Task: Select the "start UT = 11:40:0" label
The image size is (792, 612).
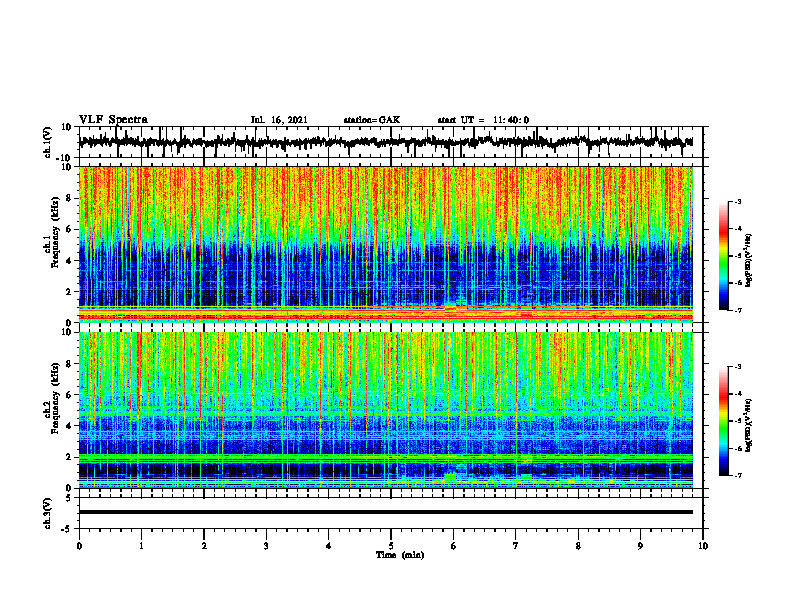Action: (483, 120)
